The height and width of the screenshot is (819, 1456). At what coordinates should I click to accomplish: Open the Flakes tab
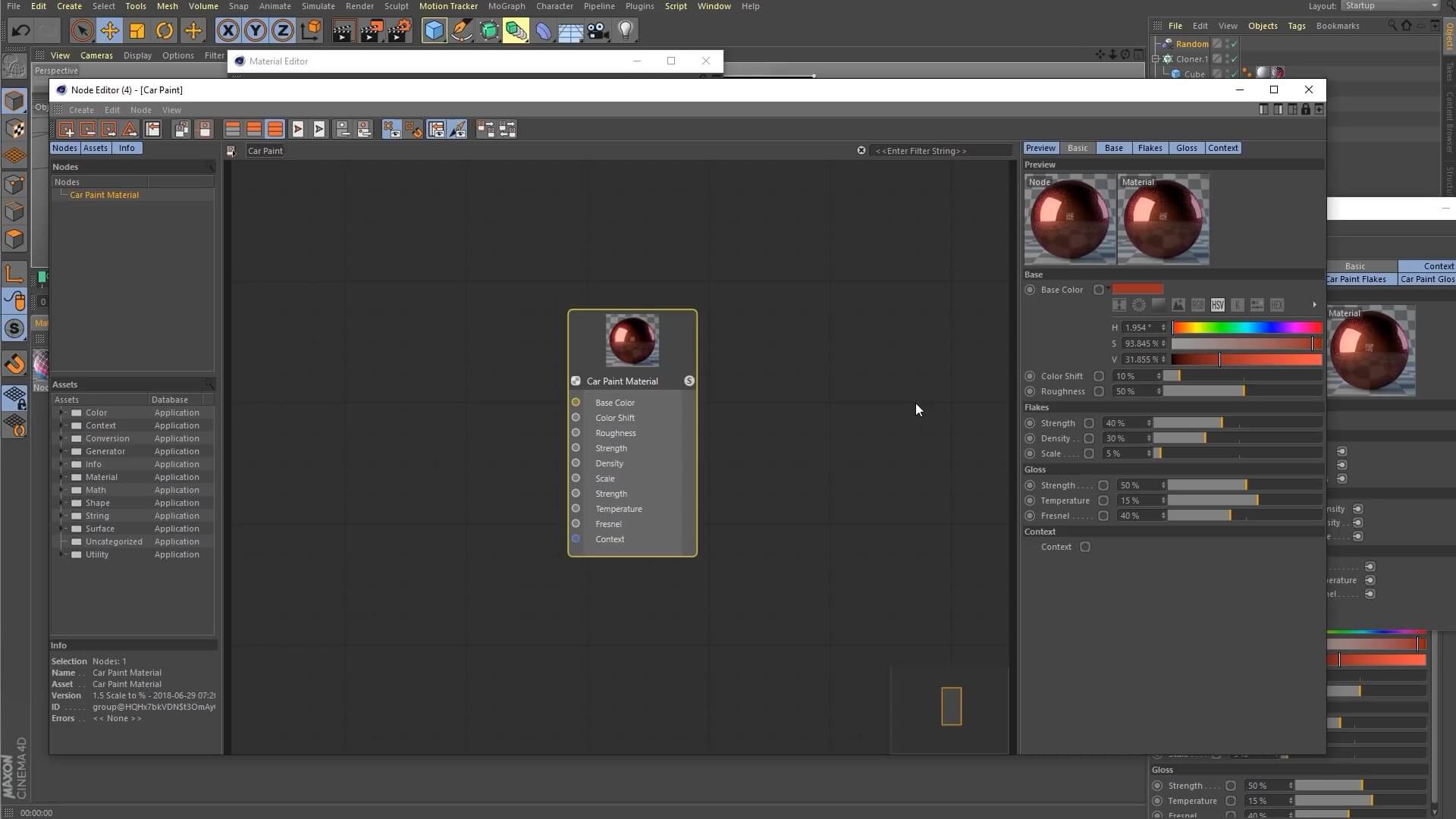[1150, 148]
